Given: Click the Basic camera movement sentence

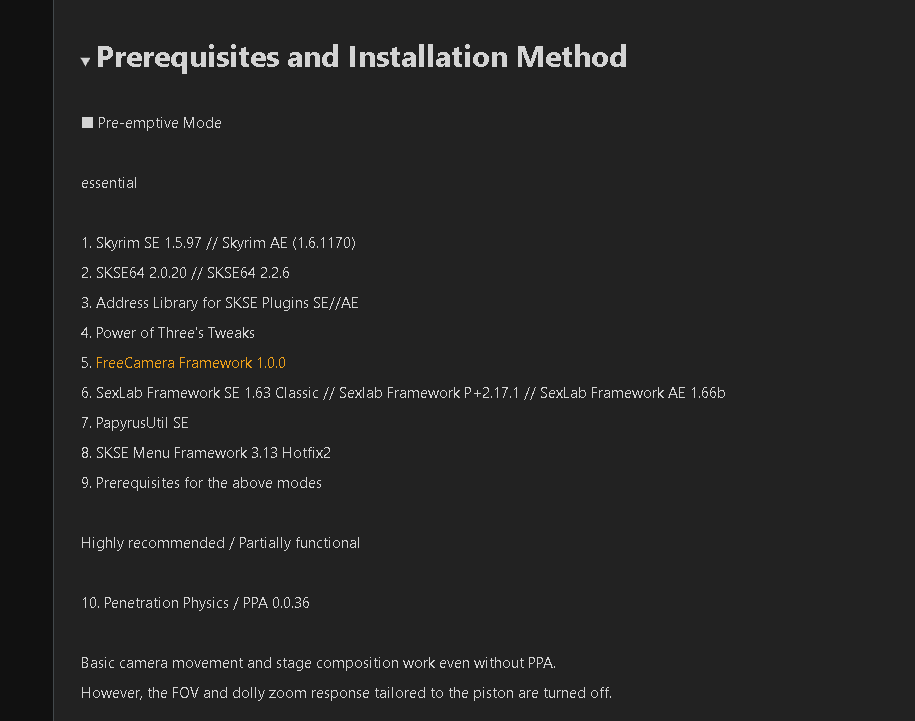Looking at the screenshot, I should coord(319,663).
